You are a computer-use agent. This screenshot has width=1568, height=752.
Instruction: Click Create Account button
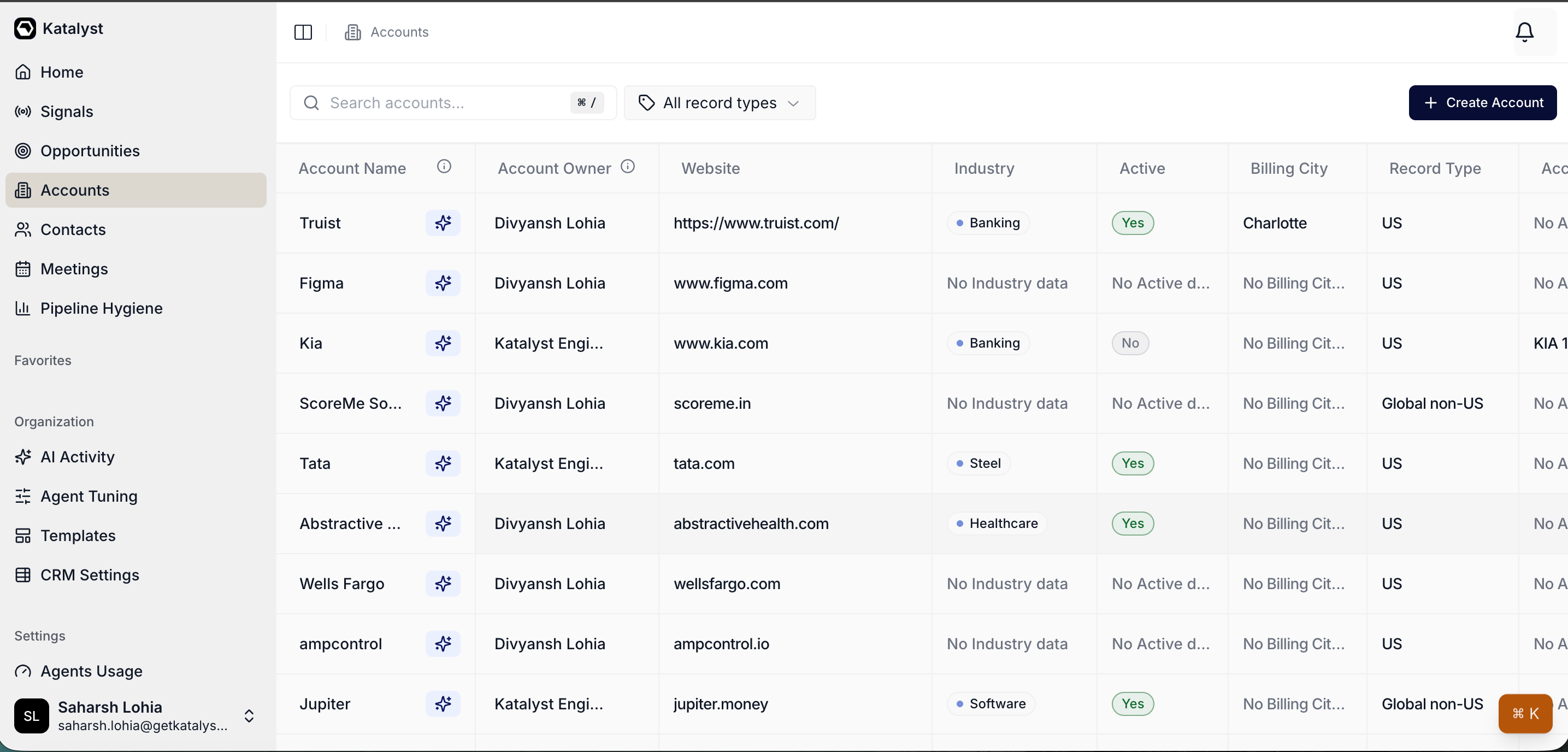pos(1482,103)
